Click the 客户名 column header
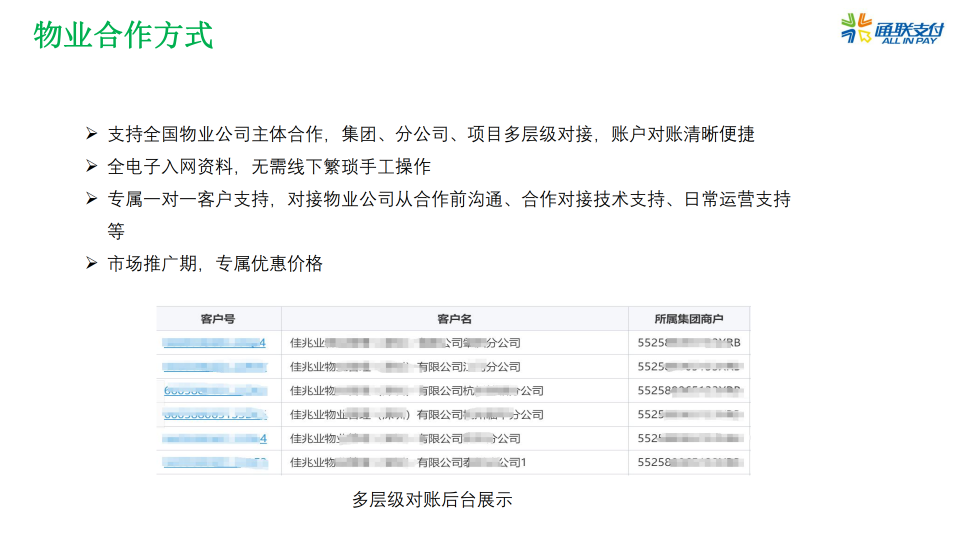 coord(454,319)
